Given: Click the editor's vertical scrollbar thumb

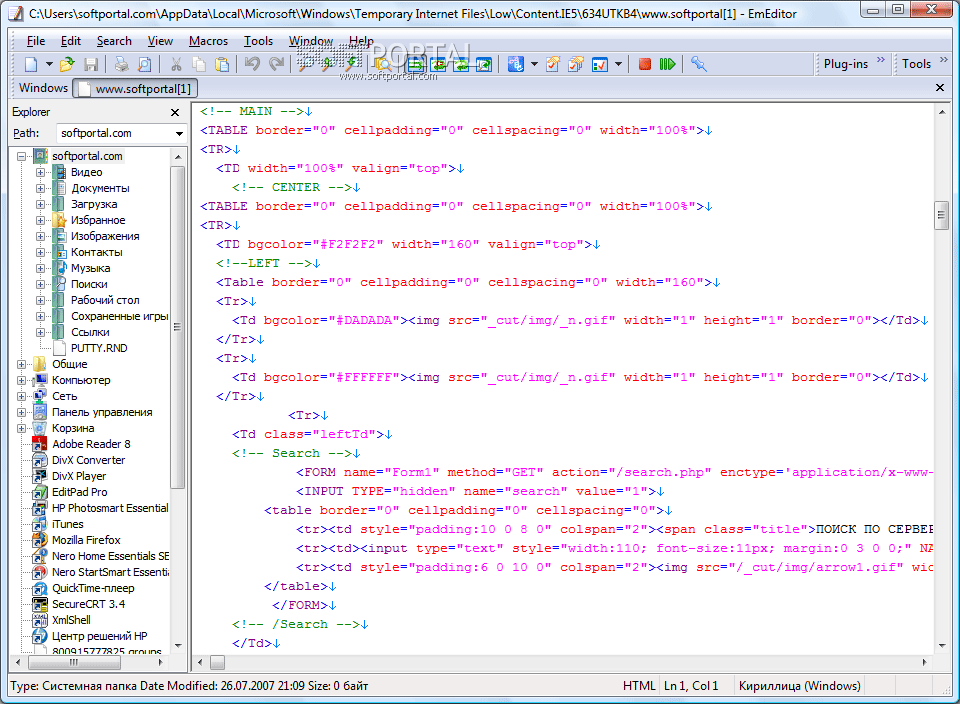Looking at the screenshot, I should [x=940, y=215].
